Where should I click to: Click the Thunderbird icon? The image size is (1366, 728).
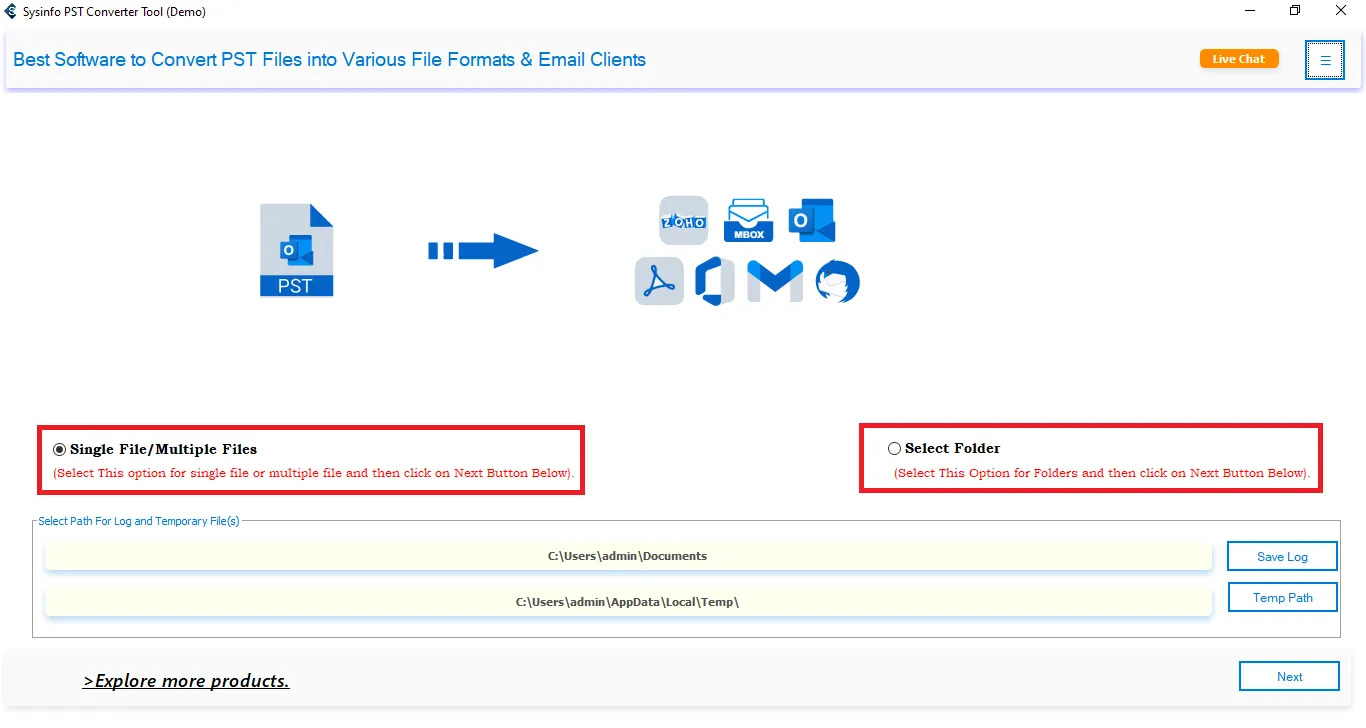tap(837, 281)
